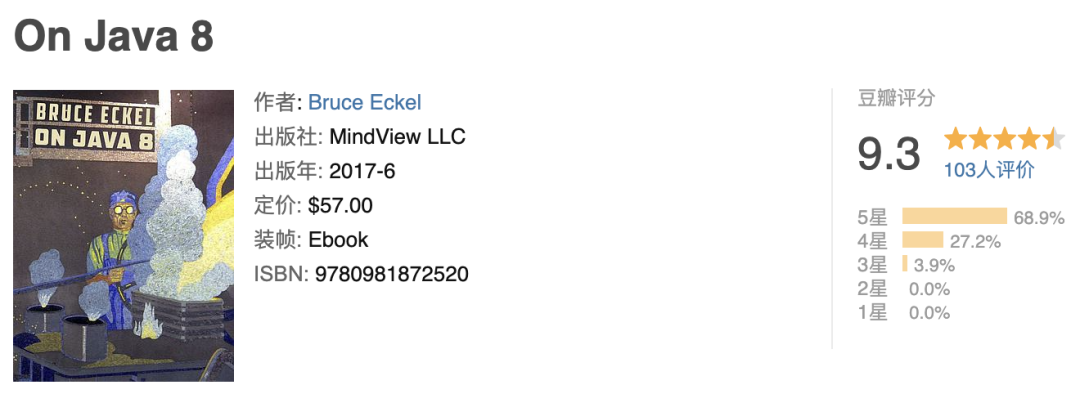The height and width of the screenshot is (394, 1080).
Task: Click the first gold star
Action: tap(955, 138)
